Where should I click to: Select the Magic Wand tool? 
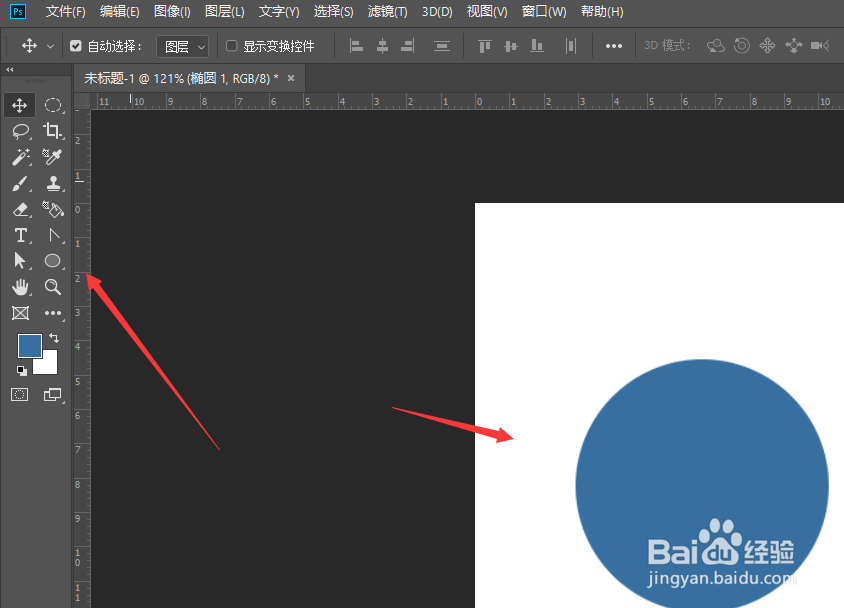pos(20,157)
